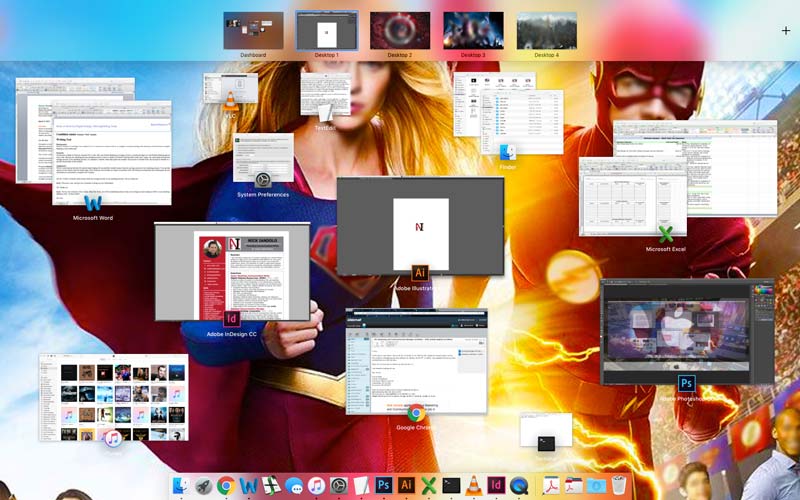Select the InDesign resume document window
The image size is (800, 500).
(x=232, y=271)
